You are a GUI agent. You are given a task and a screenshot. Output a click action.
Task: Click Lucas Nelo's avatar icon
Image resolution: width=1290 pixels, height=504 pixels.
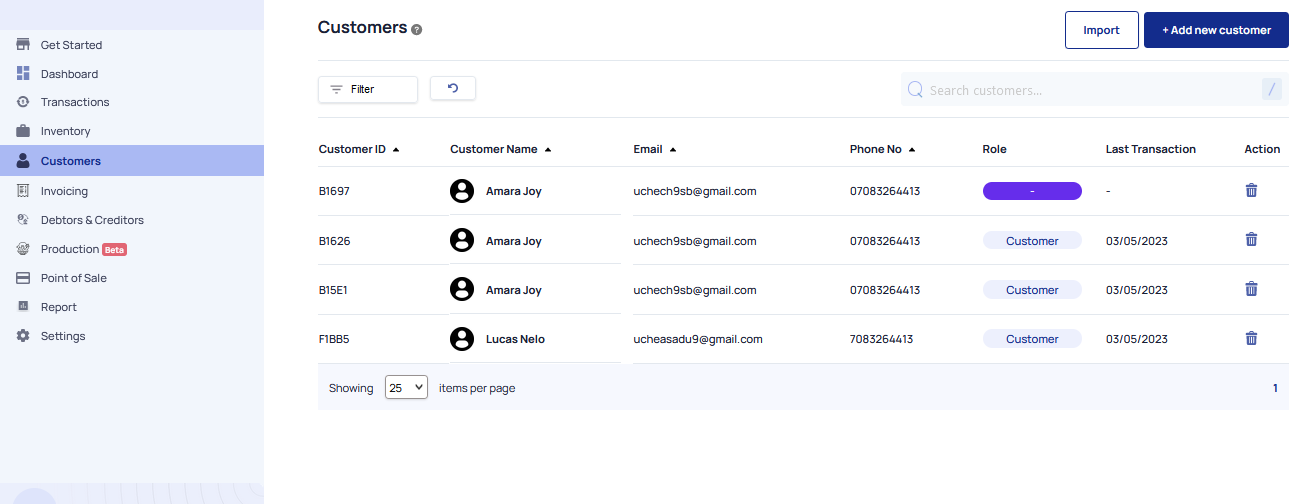(462, 339)
